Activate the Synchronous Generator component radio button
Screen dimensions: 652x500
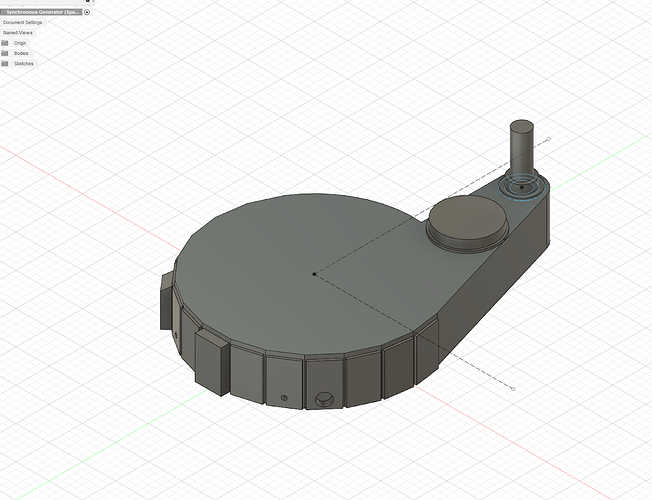87,12
